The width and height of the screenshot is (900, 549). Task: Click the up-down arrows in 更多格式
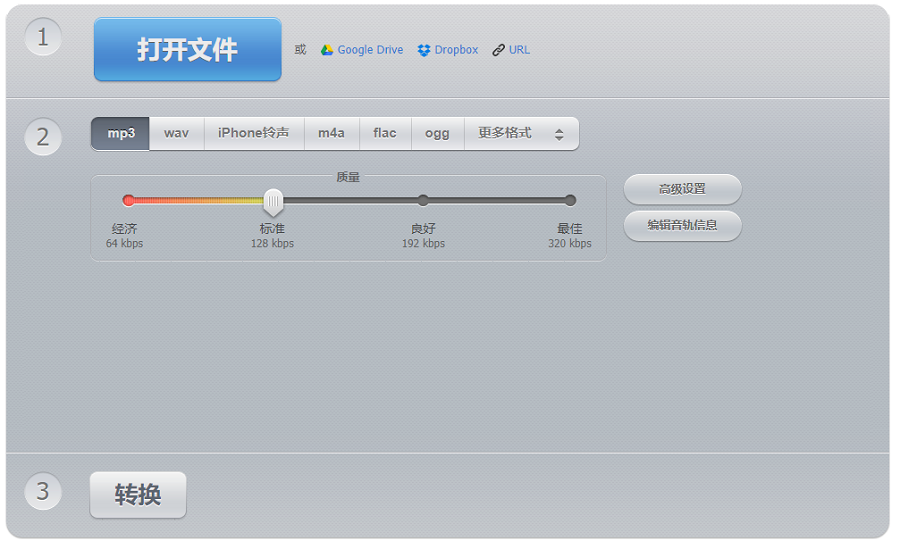click(x=559, y=134)
